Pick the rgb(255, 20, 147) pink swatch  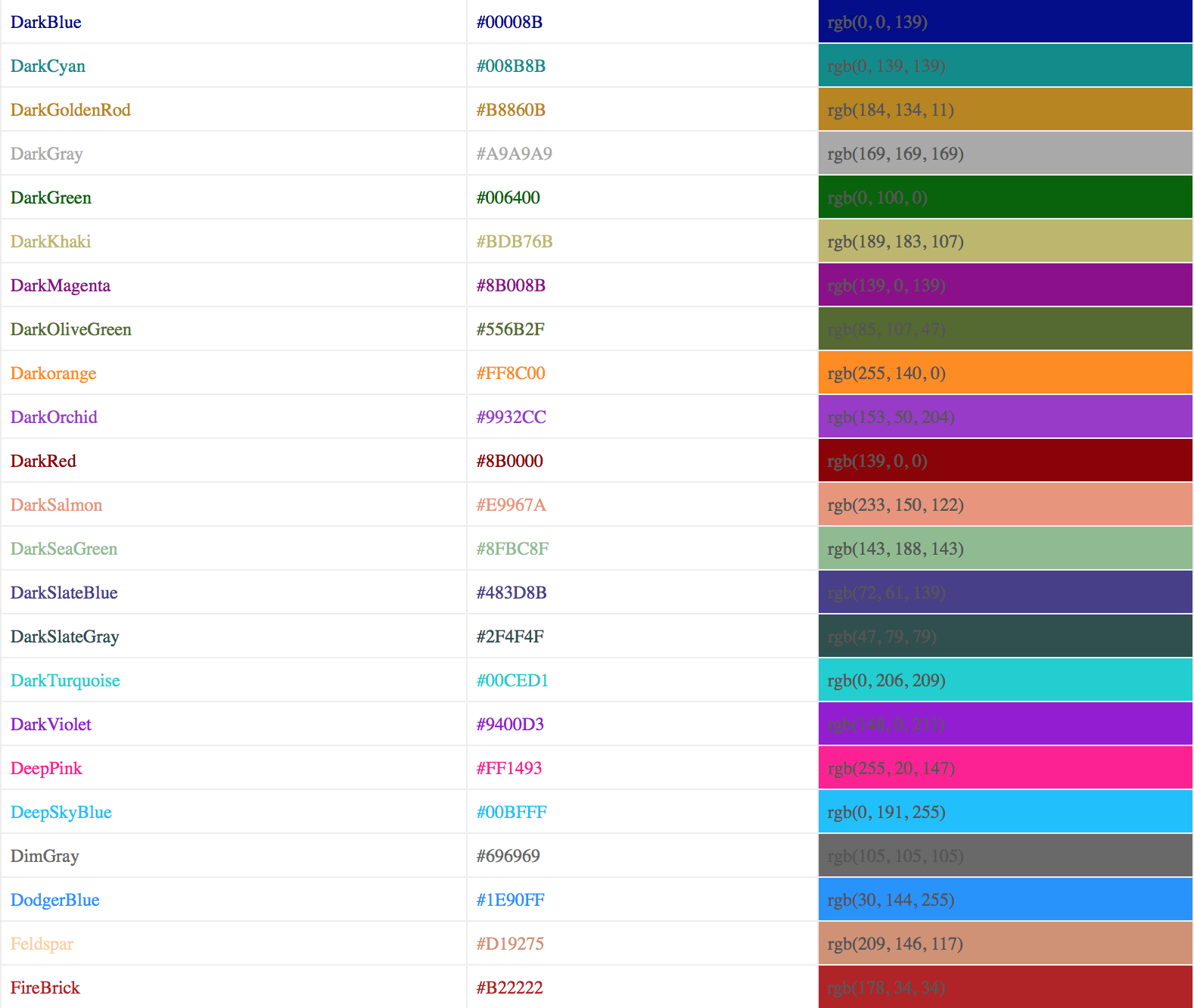pyautogui.click(x=1006, y=767)
